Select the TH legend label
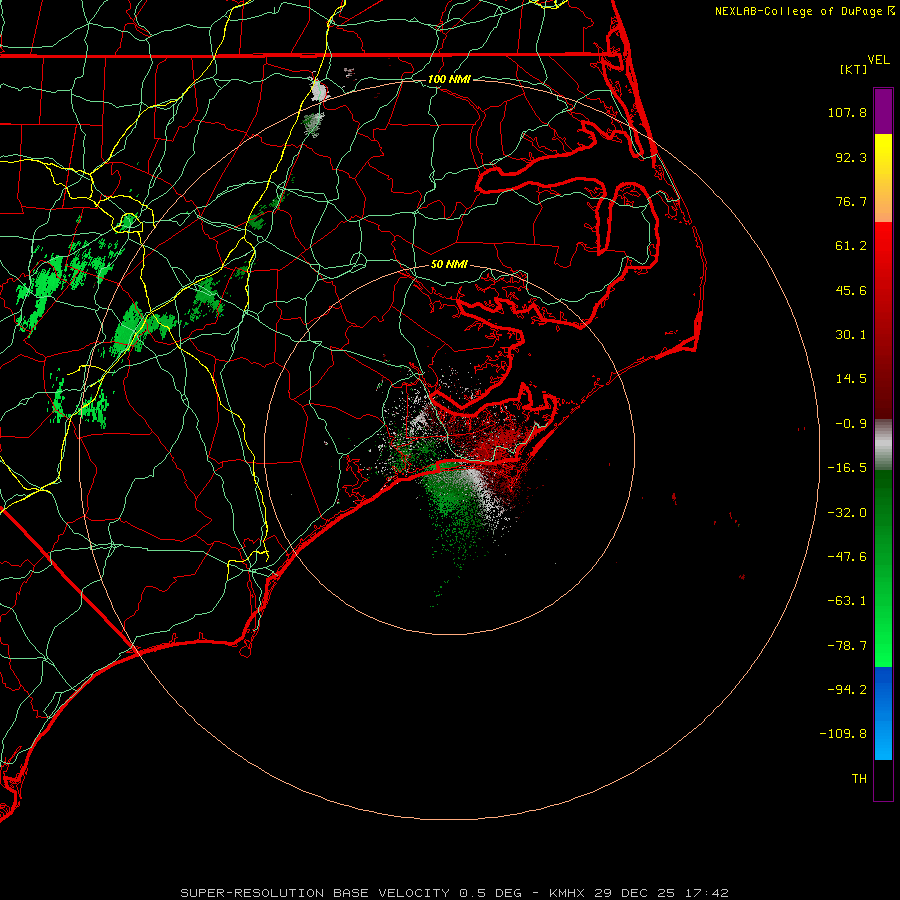Screen dimensions: 900x900 pos(859,779)
